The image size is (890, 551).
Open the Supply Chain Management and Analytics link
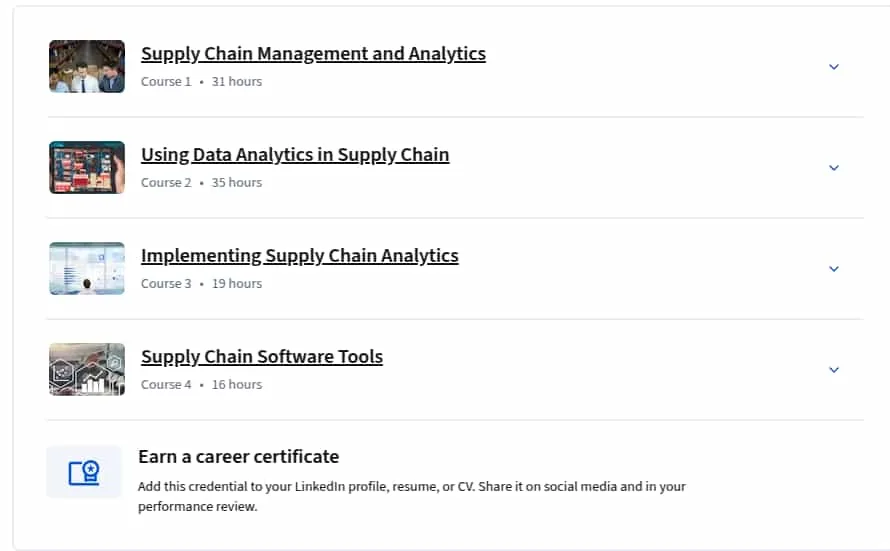click(x=313, y=53)
